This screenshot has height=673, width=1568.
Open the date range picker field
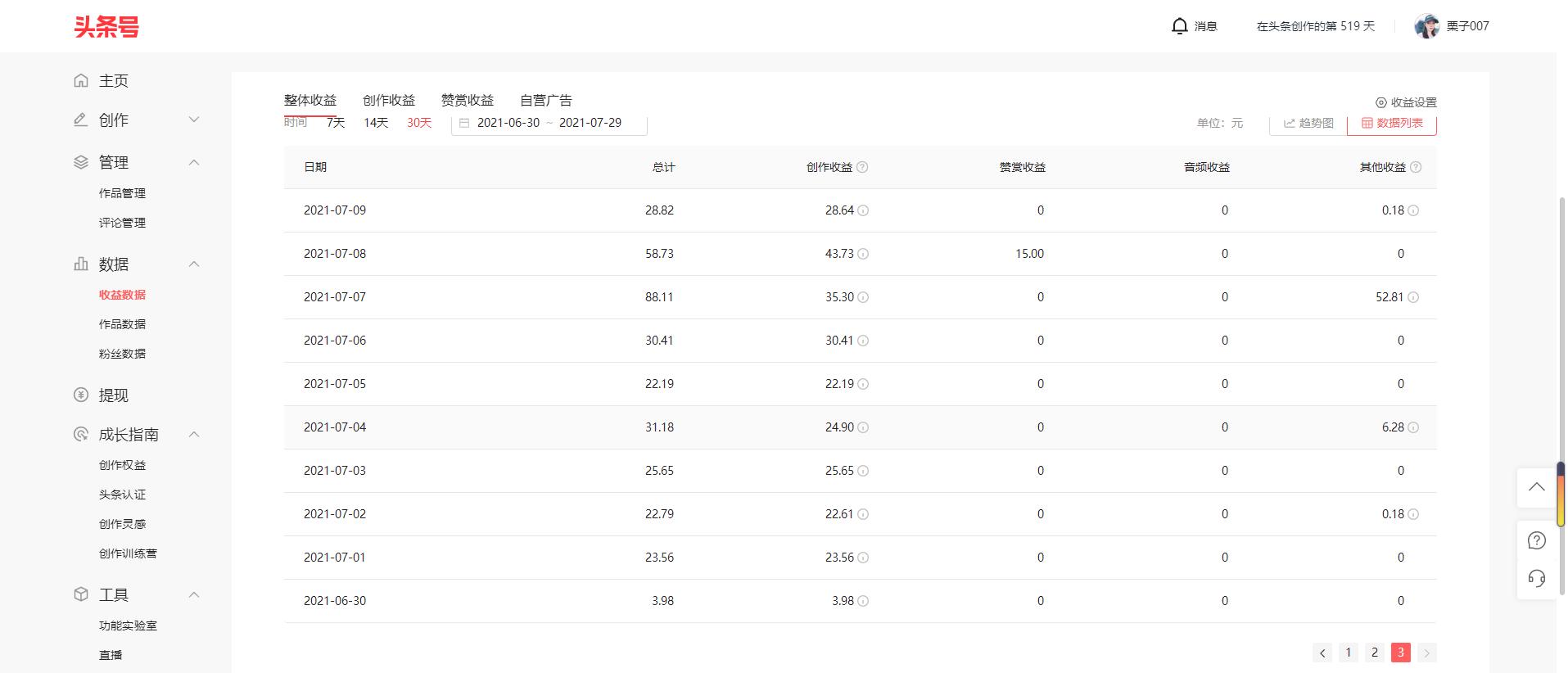pyautogui.click(x=549, y=123)
